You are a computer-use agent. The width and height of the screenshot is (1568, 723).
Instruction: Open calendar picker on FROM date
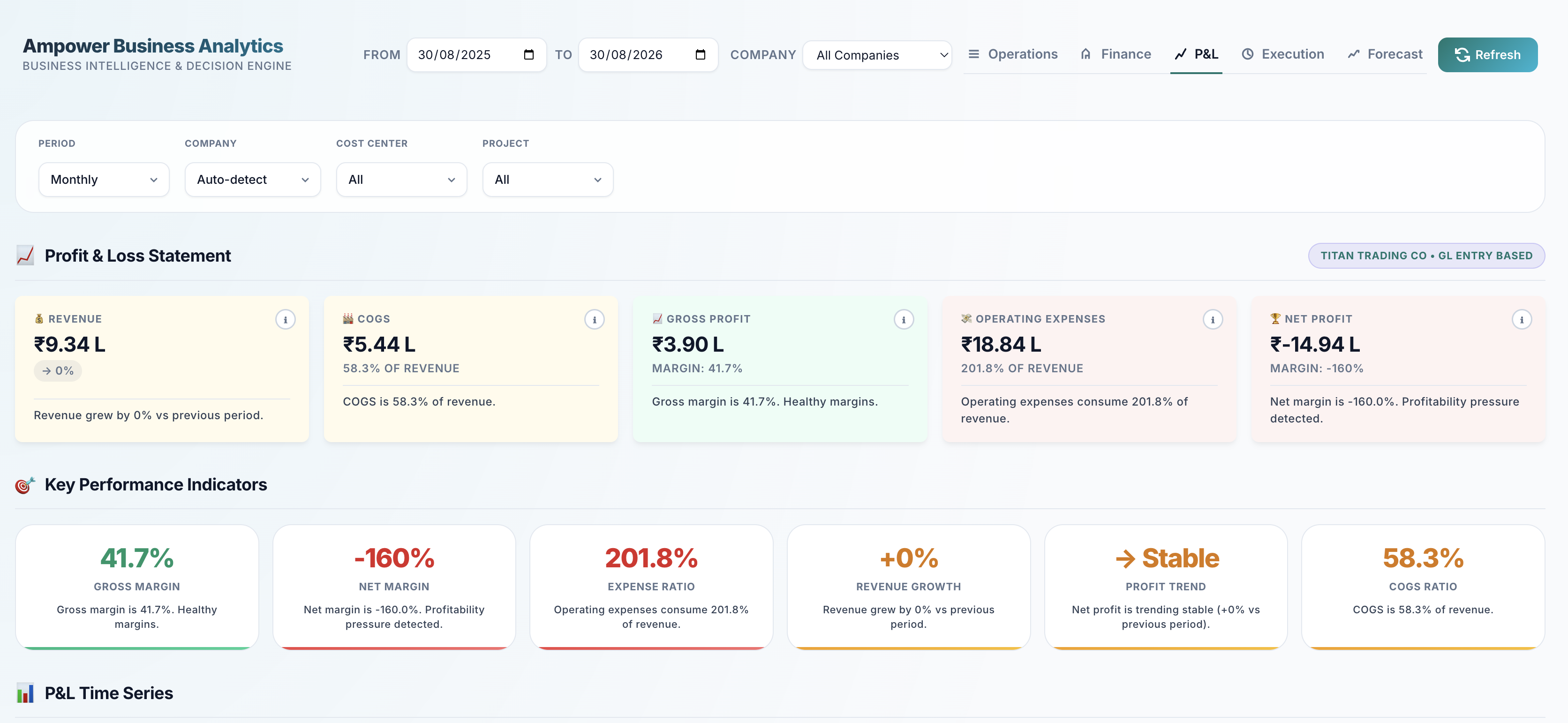coord(528,55)
